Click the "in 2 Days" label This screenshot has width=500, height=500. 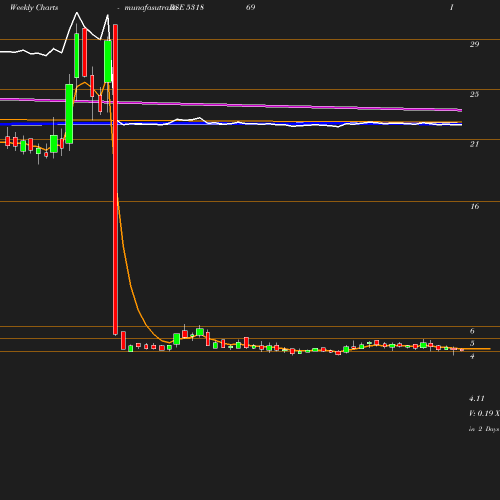[x=484, y=429]
